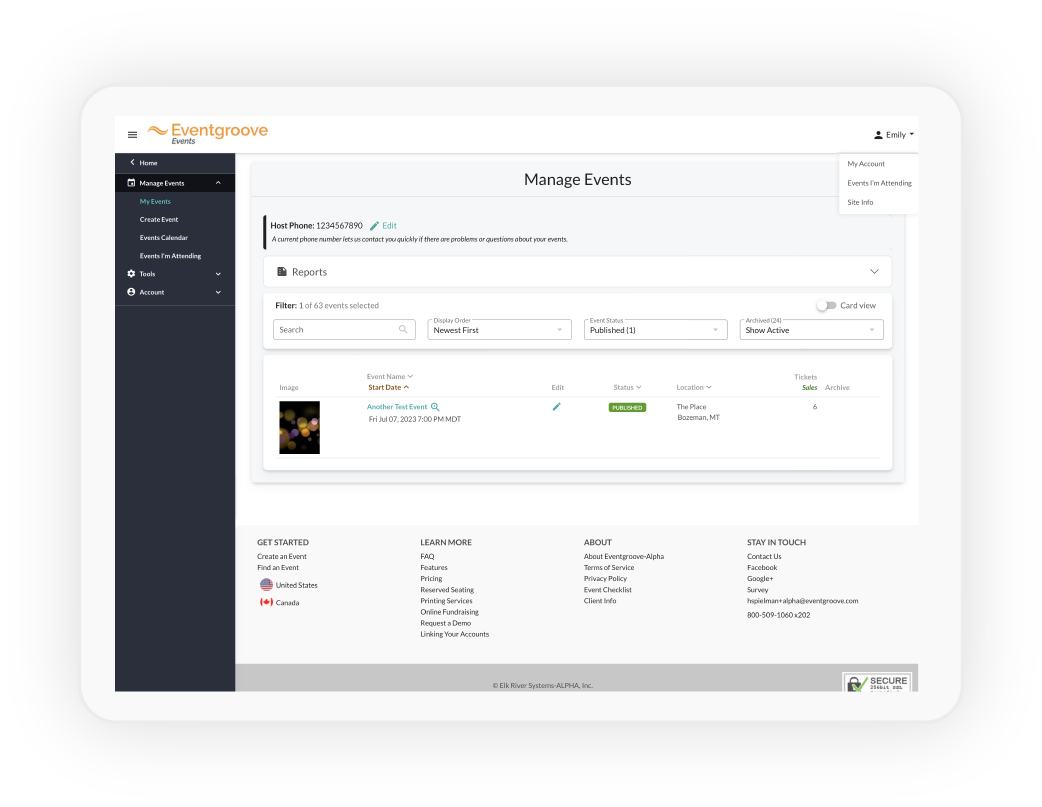Open the Display Order dropdown
This screenshot has height=807, width=1042.
coord(499,330)
